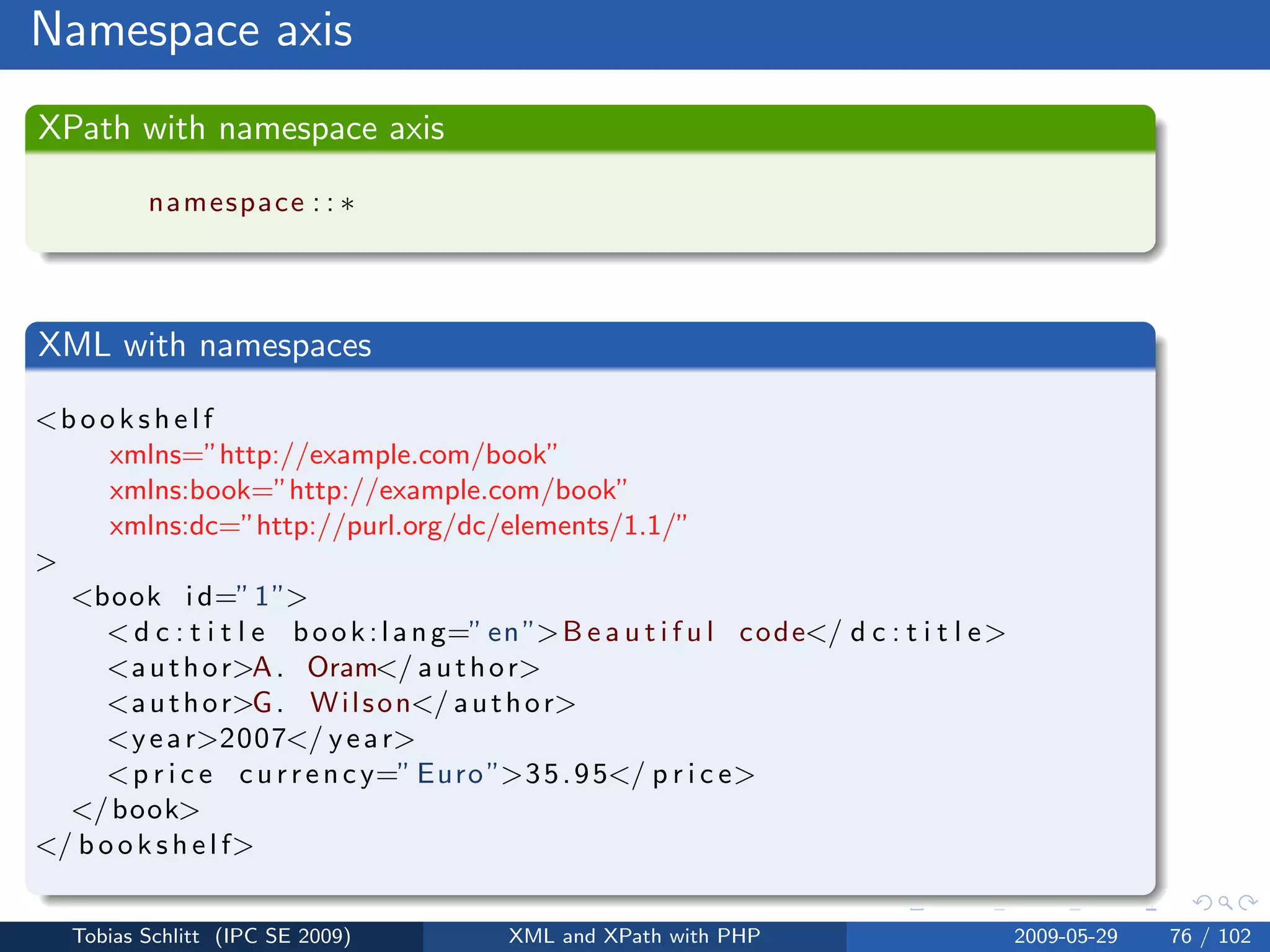Click the xmlns="http://example.com/book" declaration

point(333,455)
